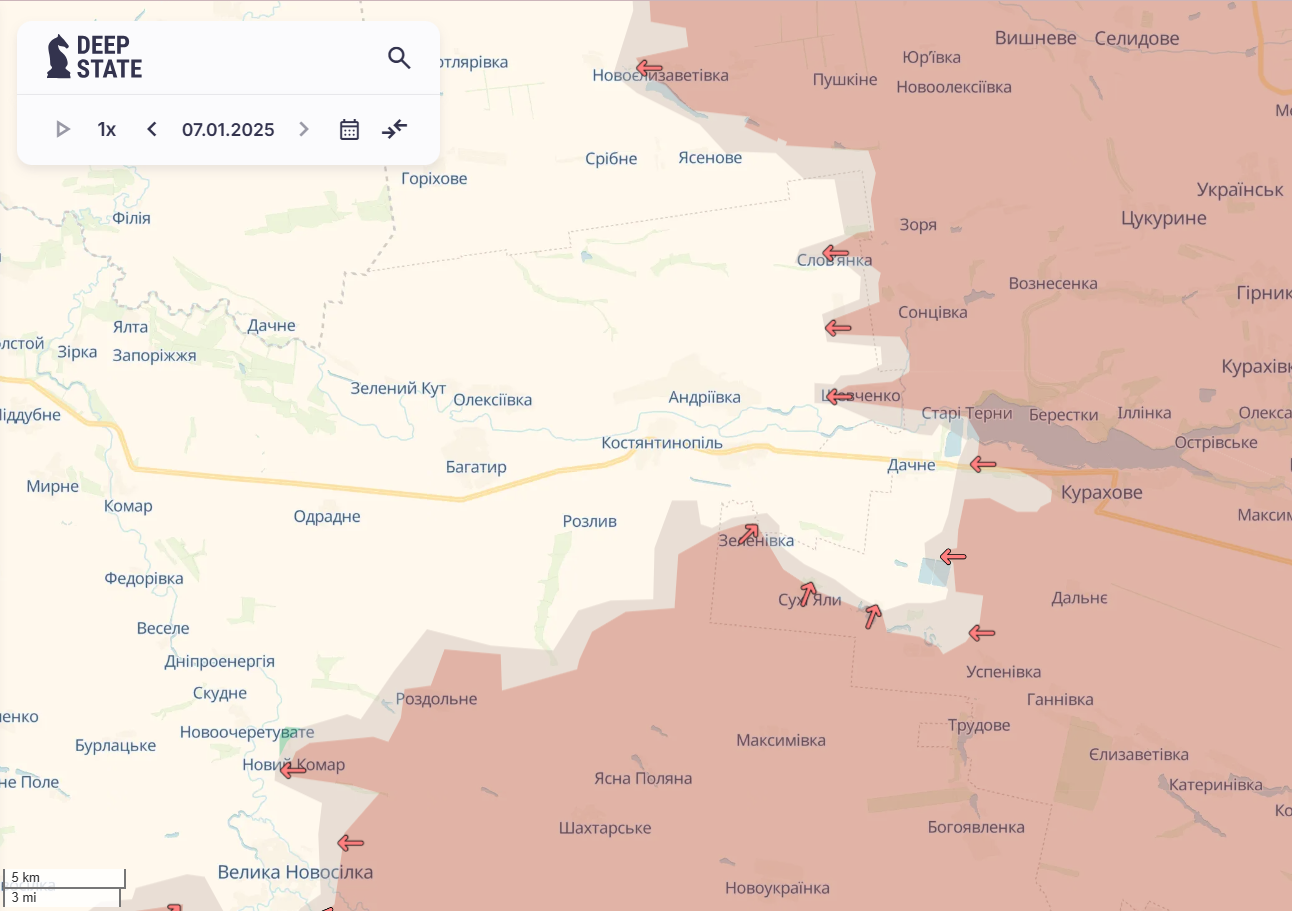Click attack arrow near Новоєлизаветівка

click(x=649, y=68)
